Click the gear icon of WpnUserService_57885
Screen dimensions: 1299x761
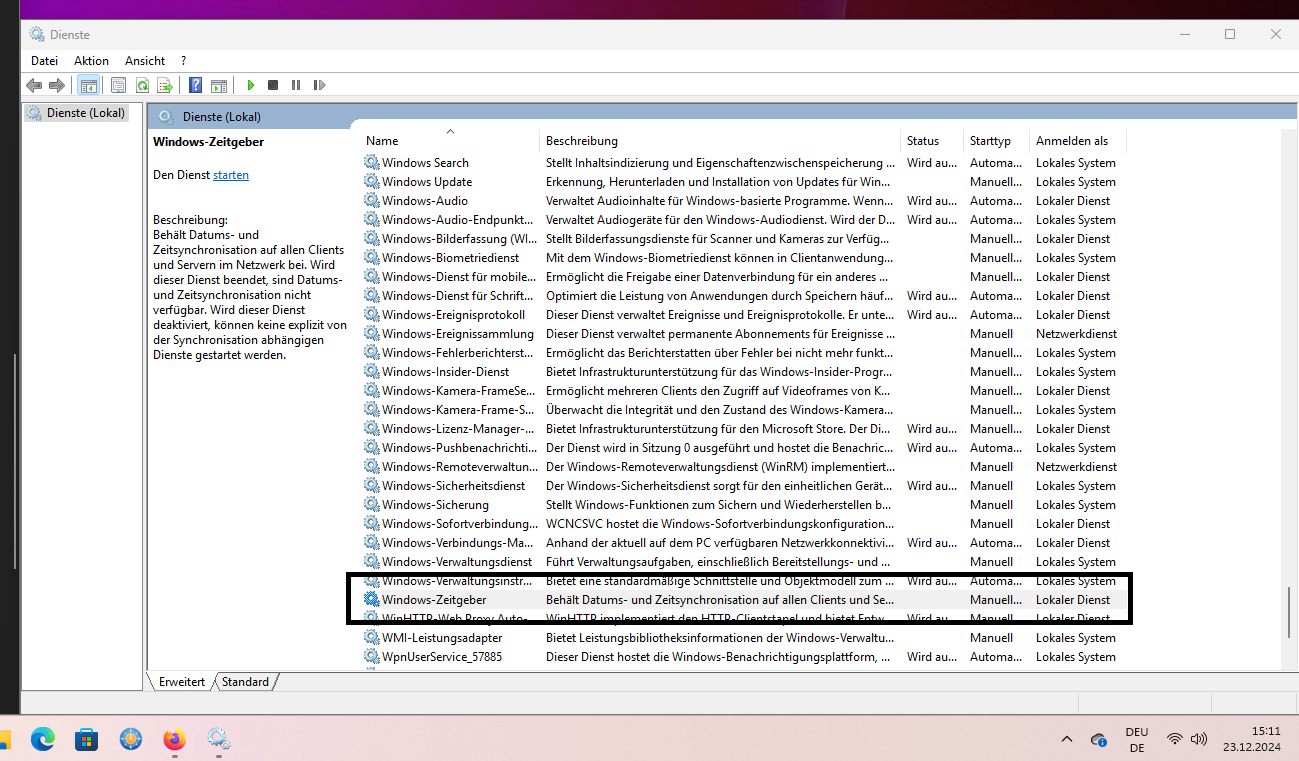tap(372, 657)
